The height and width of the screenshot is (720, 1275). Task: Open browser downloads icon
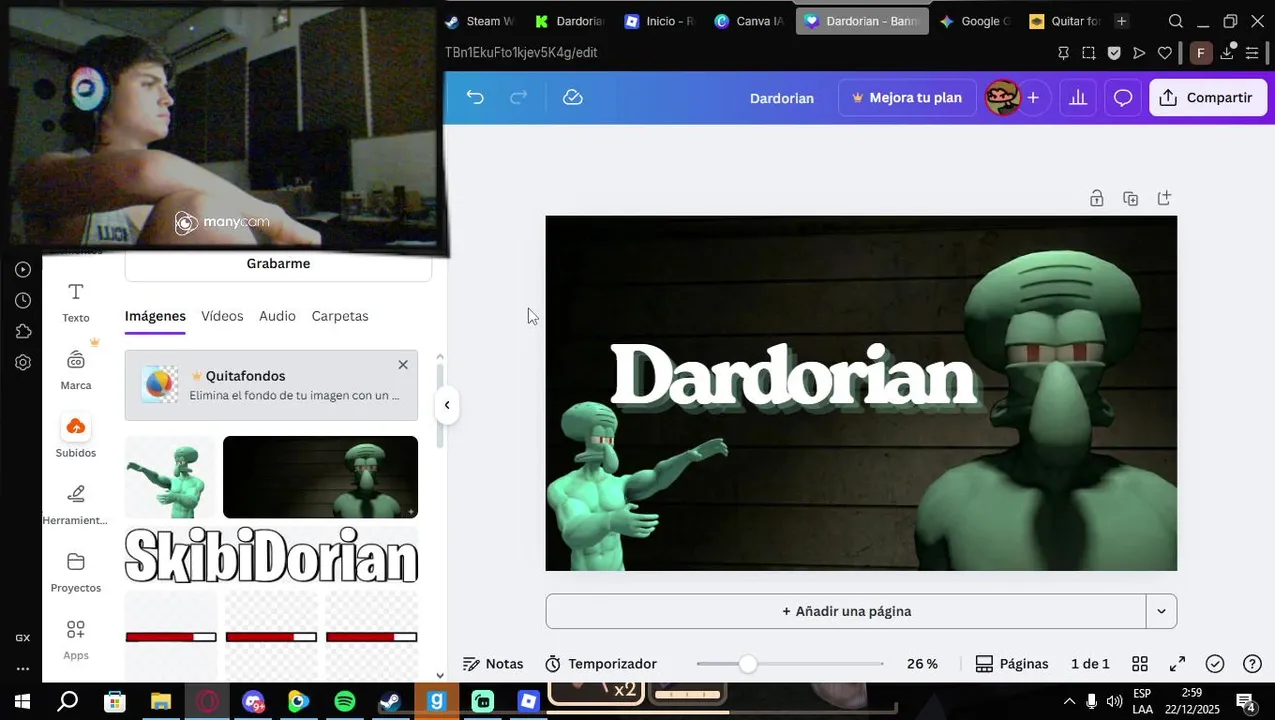(1227, 53)
